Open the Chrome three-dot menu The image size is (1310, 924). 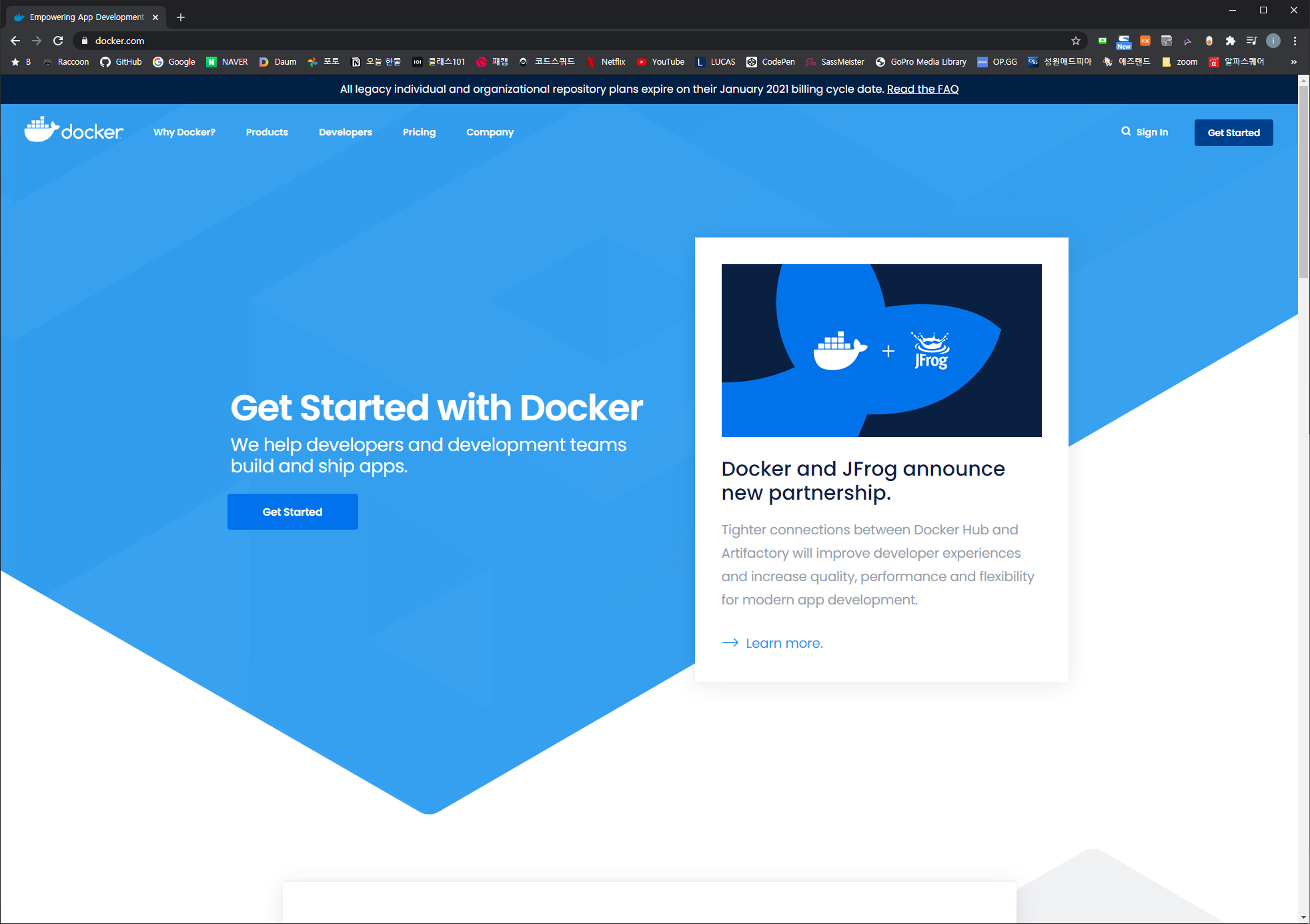pyautogui.click(x=1295, y=41)
